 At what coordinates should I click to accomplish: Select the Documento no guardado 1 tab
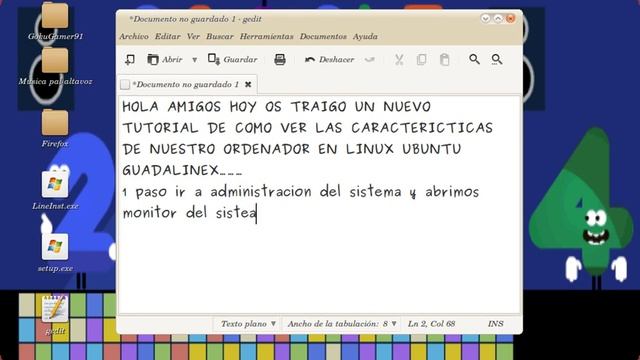coord(186,84)
